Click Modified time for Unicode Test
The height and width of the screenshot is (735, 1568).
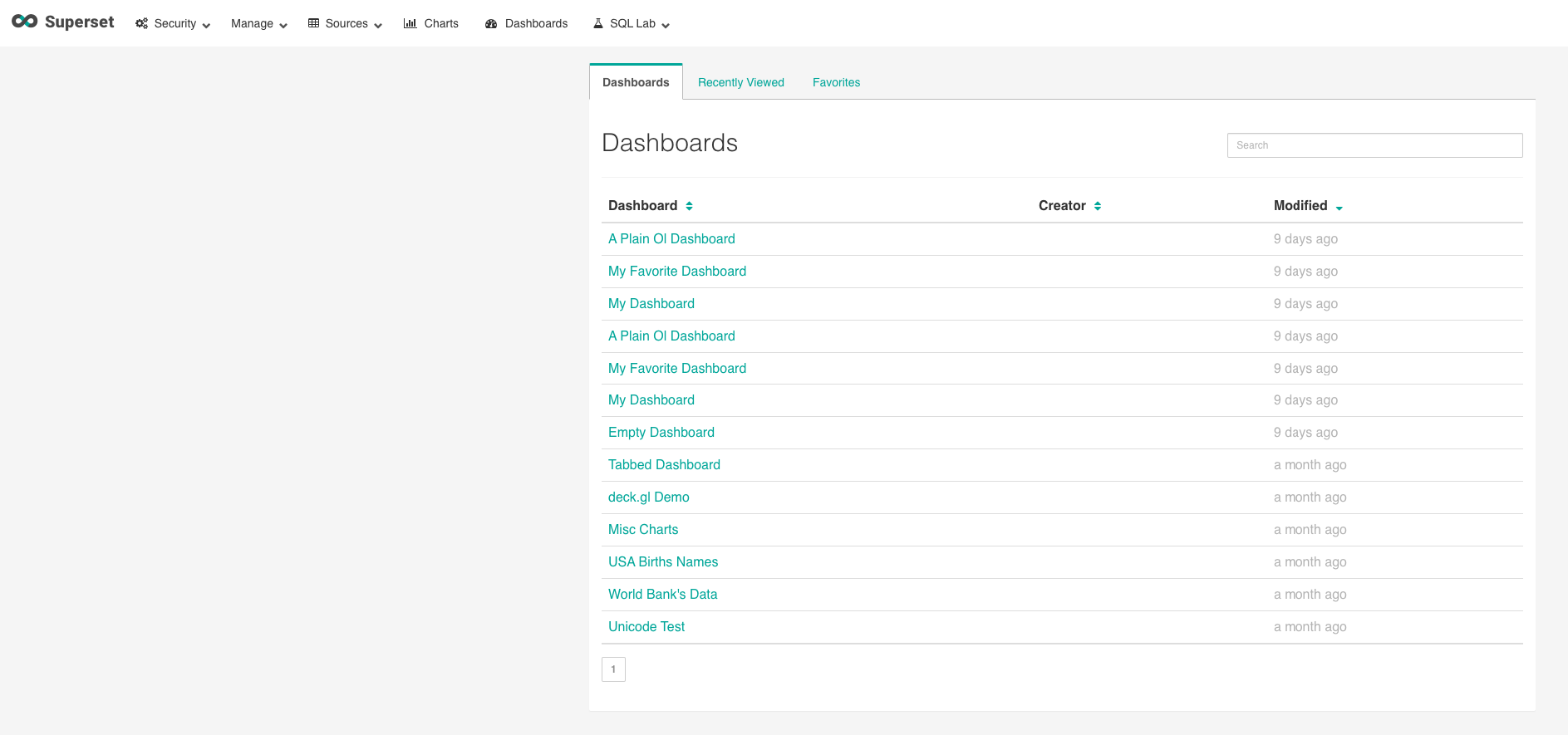(x=1310, y=627)
